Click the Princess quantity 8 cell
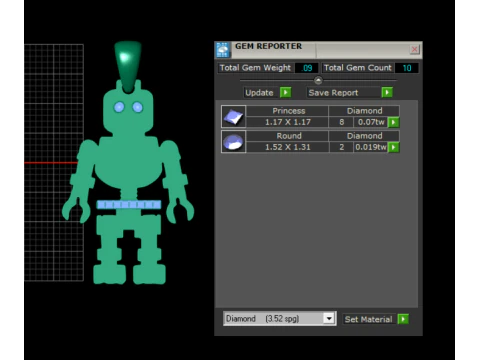Screen dimensions: 480x360 [341, 122]
